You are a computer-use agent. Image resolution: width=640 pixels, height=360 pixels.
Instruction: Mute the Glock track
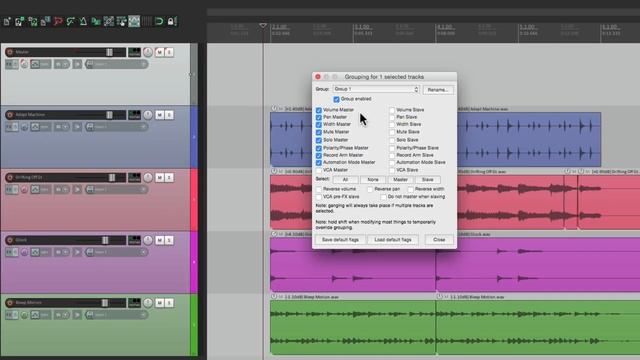click(x=159, y=240)
